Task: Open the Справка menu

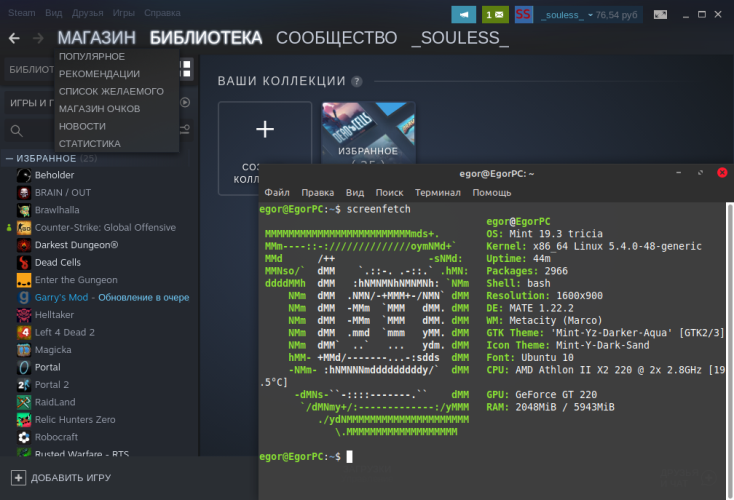Action: (x=162, y=13)
